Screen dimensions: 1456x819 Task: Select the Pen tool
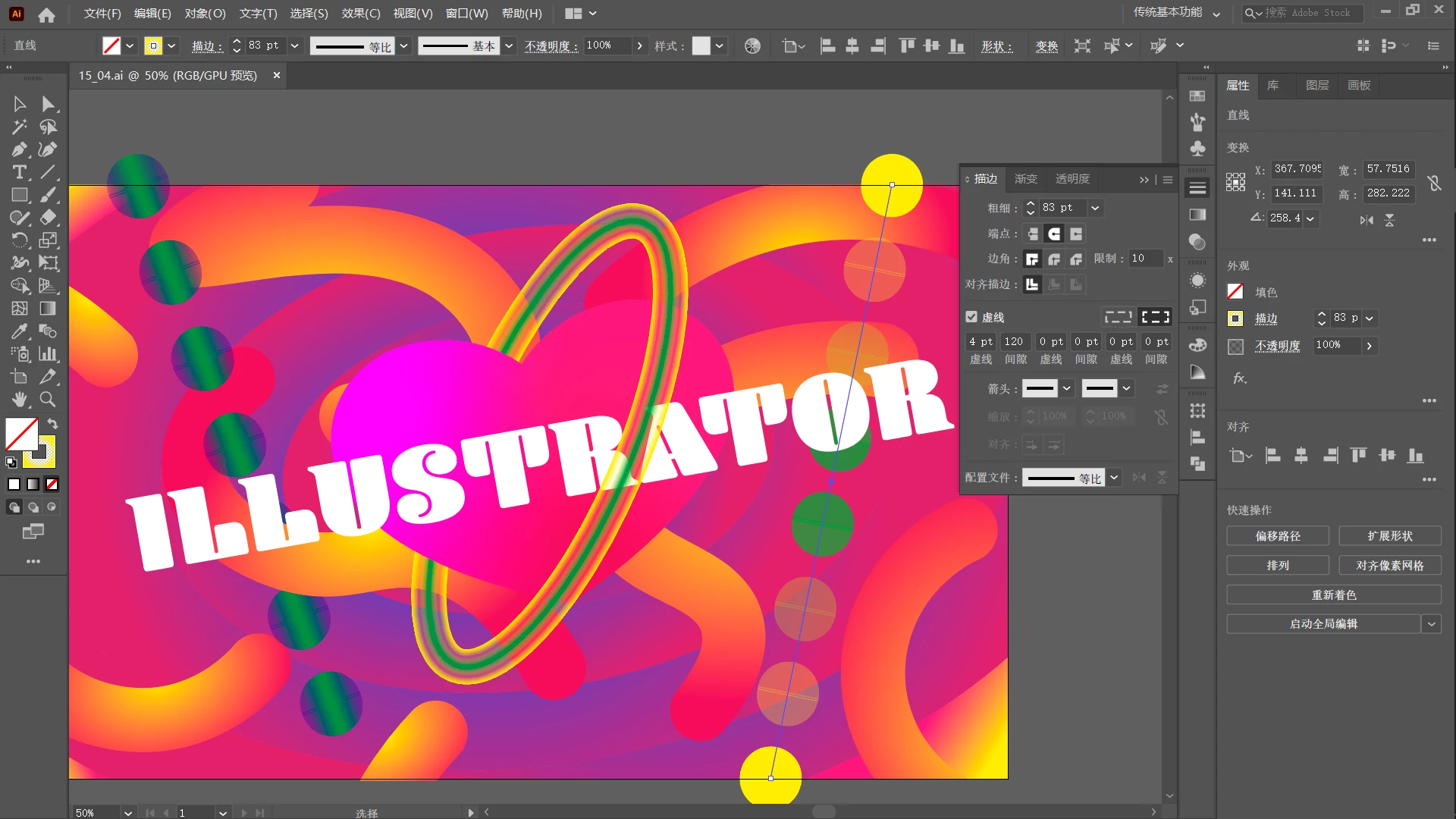[19, 149]
